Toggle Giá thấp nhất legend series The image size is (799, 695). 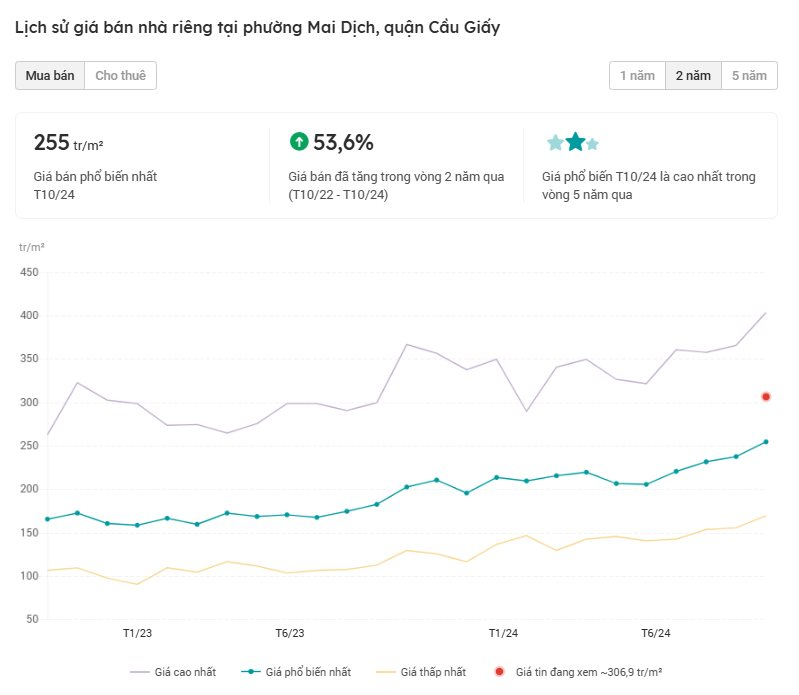[x=424, y=672]
